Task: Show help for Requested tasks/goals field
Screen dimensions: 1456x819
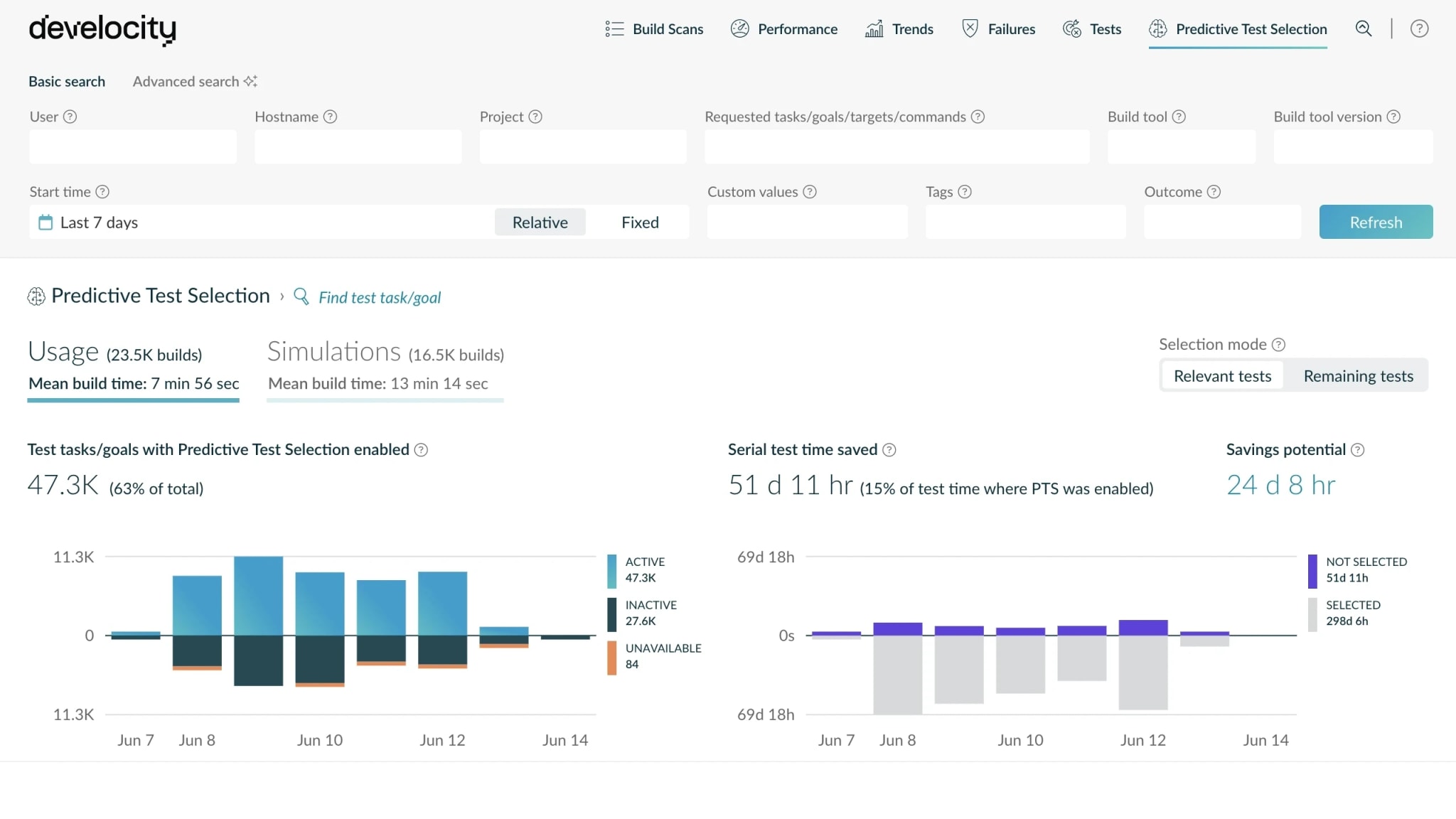Action: coord(978,117)
